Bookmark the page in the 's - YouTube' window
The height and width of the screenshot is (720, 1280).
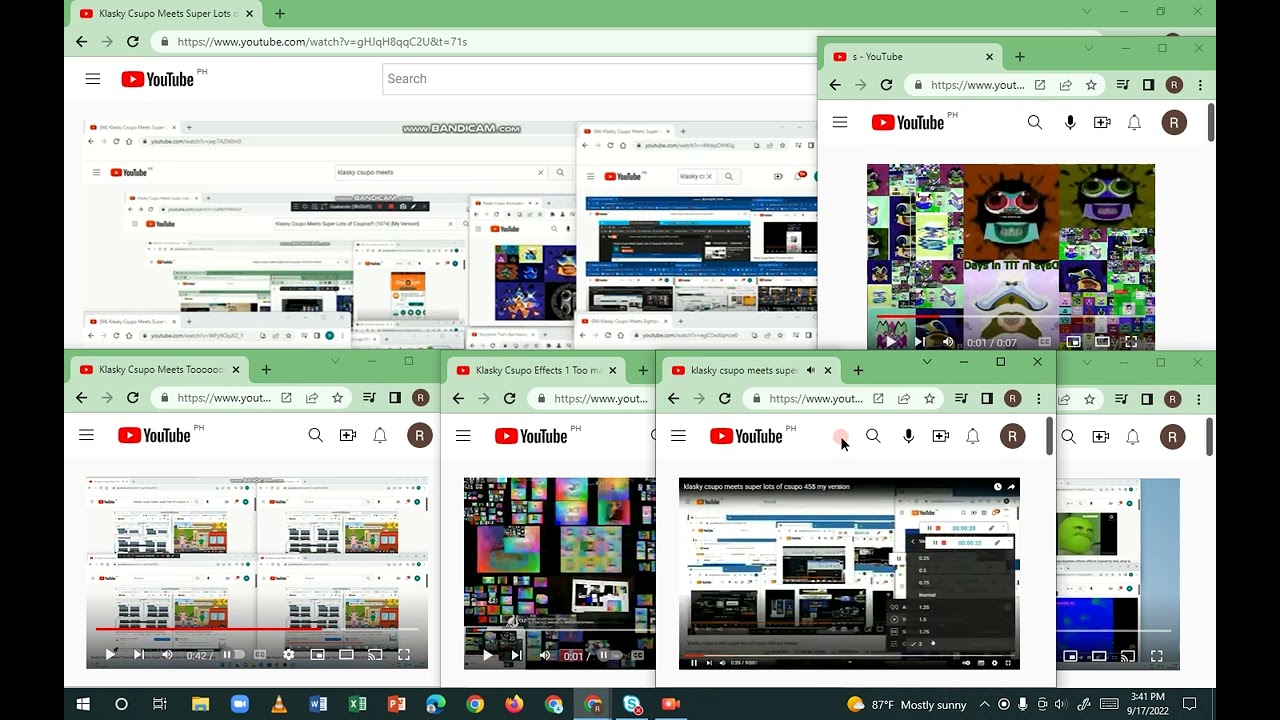(1091, 85)
